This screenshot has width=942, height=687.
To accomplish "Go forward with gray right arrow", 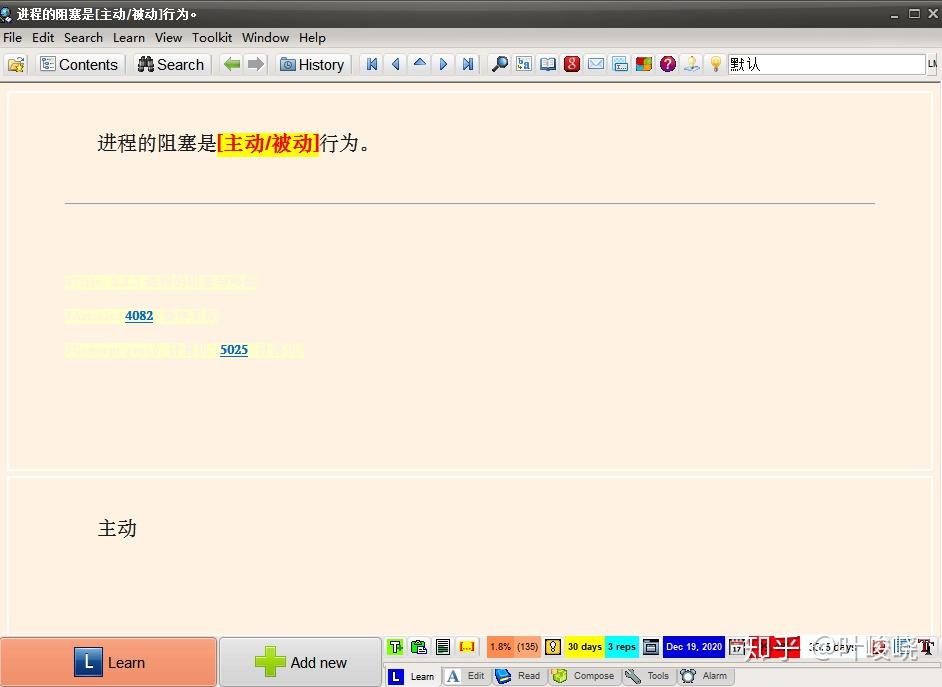I will click(256, 64).
